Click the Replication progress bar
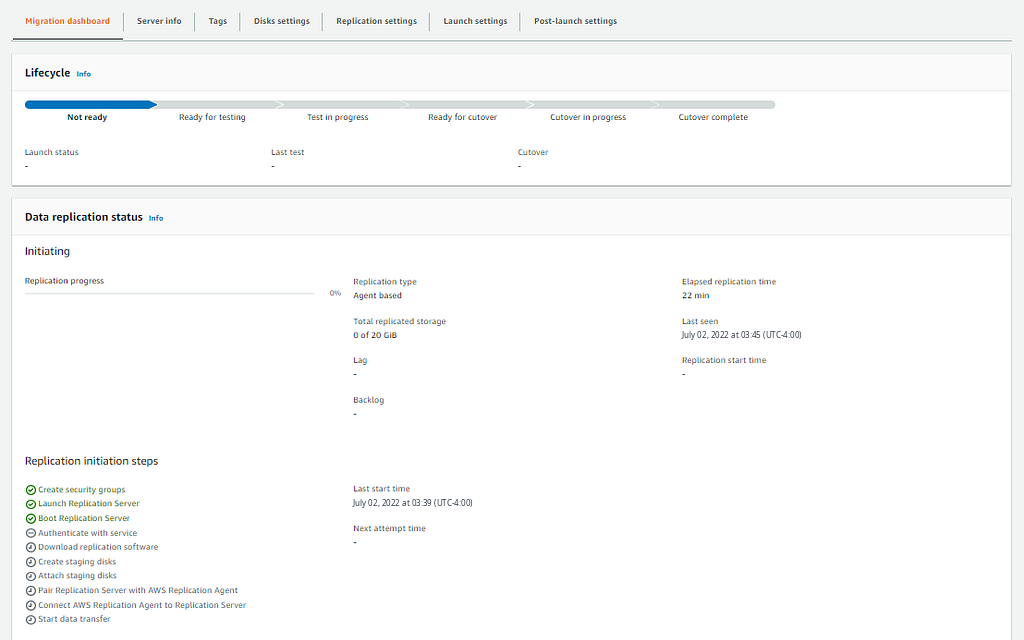This screenshot has width=1024, height=640. pos(169,294)
